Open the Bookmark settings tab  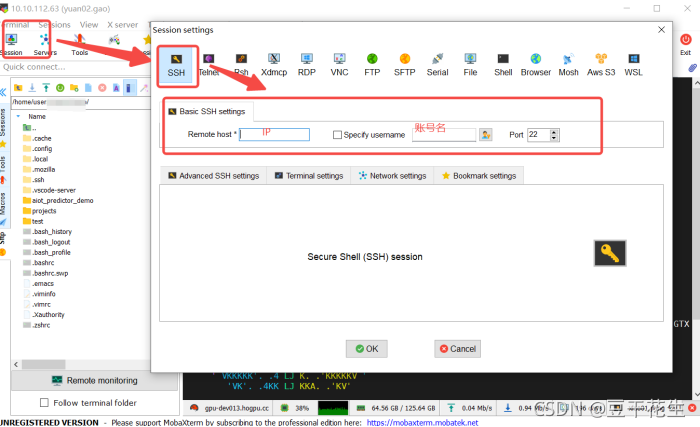479,176
